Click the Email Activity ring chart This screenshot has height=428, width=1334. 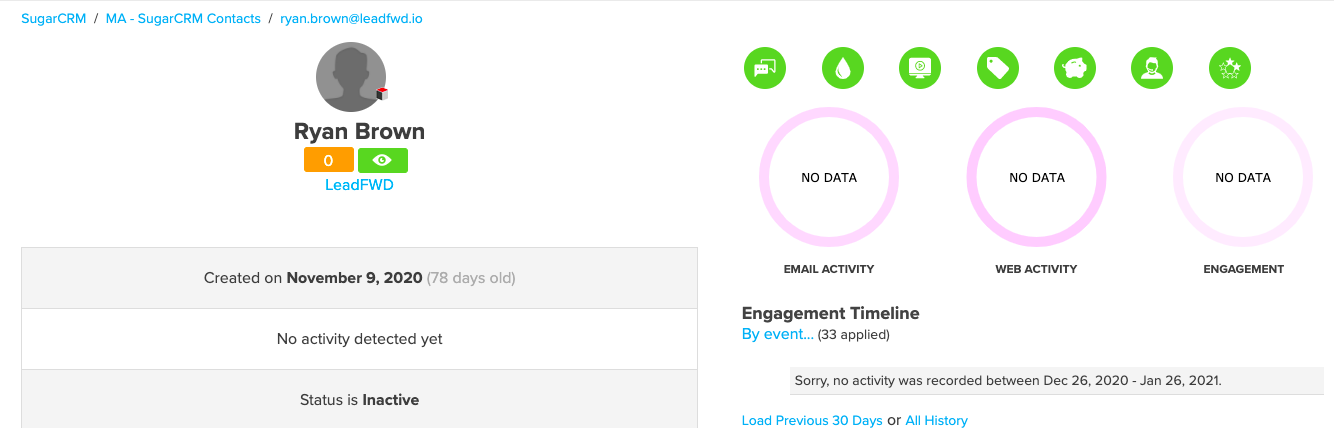829,178
